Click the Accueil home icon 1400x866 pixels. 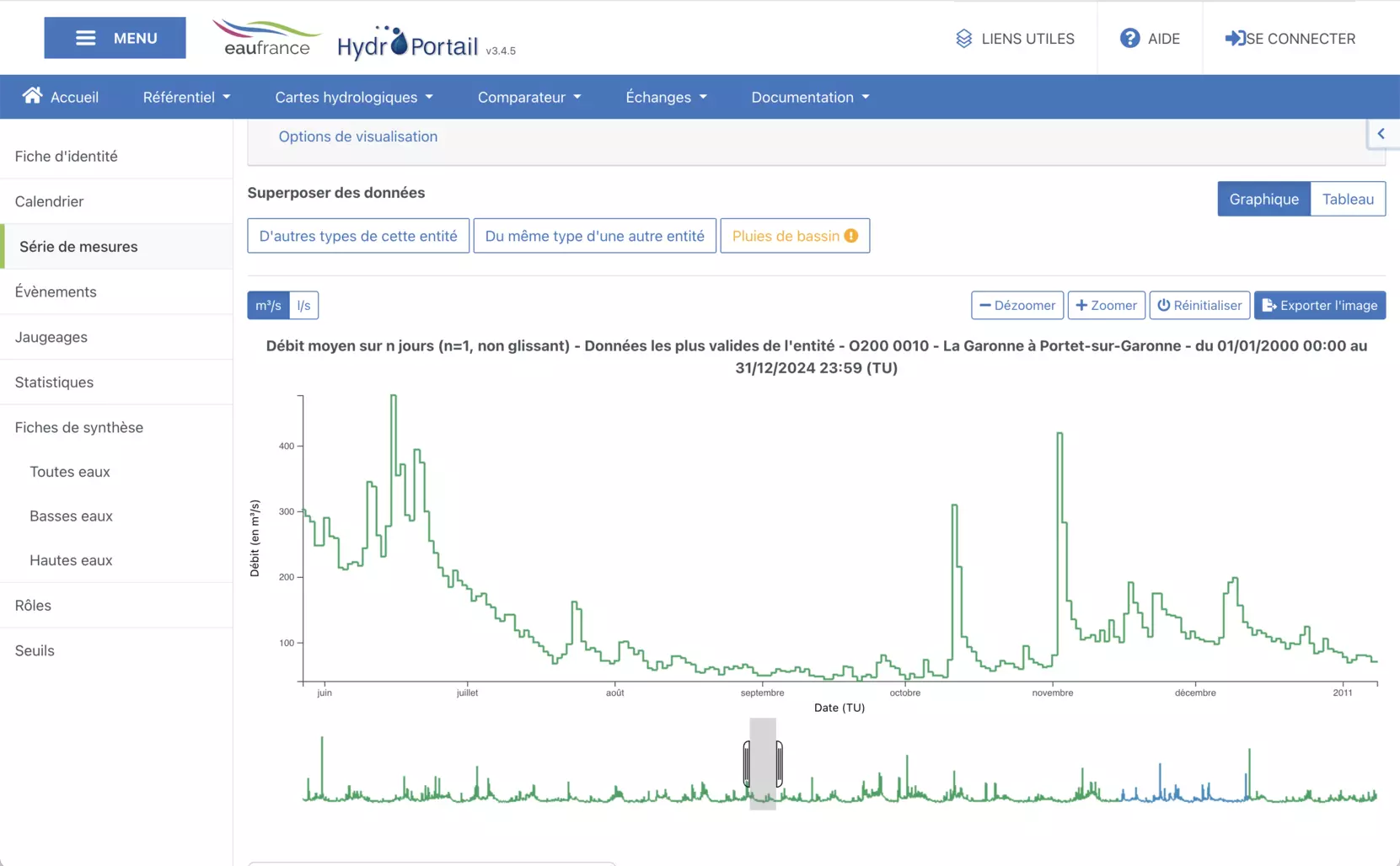(x=32, y=96)
